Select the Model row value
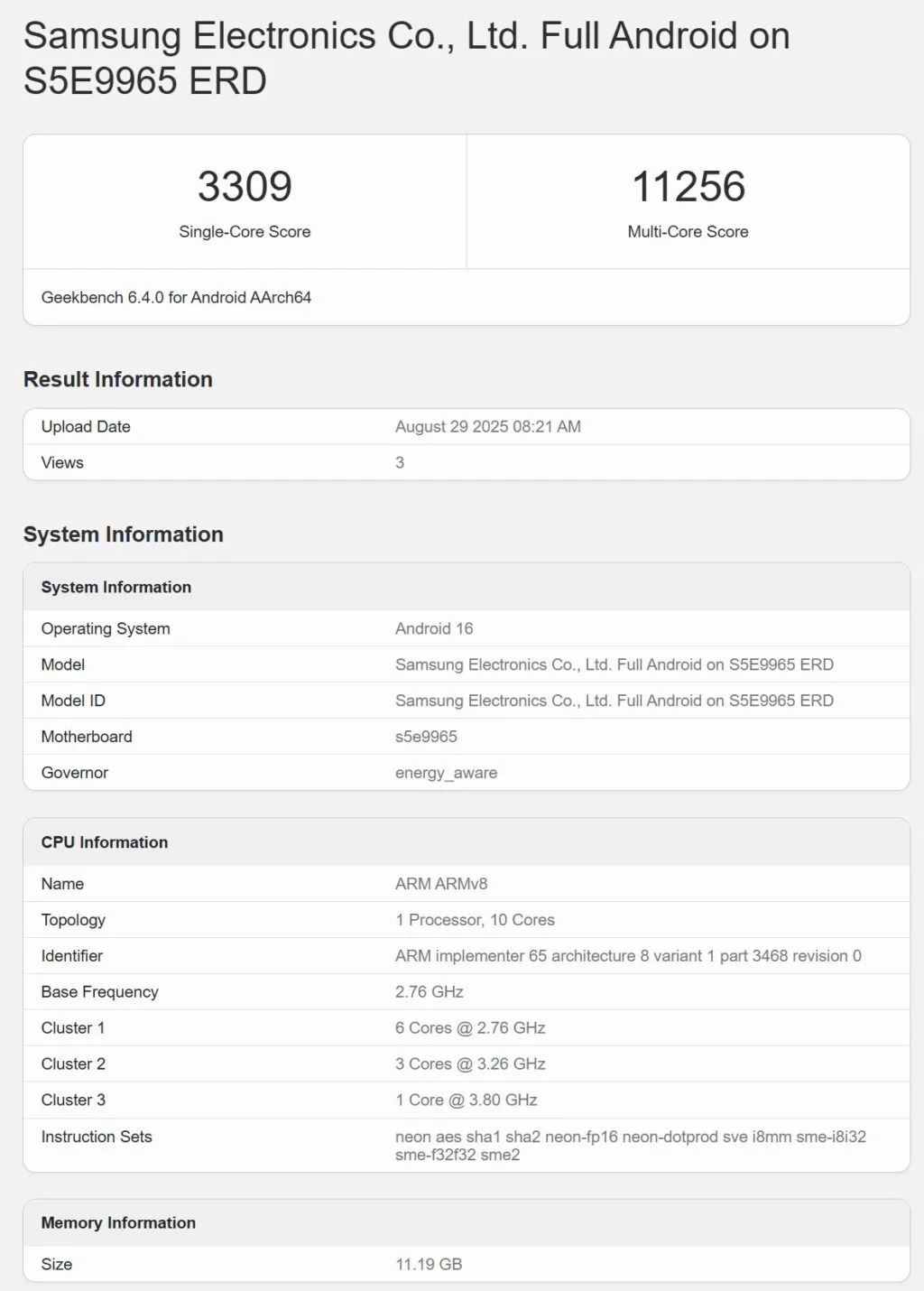This screenshot has width=924, height=1291. [x=614, y=664]
